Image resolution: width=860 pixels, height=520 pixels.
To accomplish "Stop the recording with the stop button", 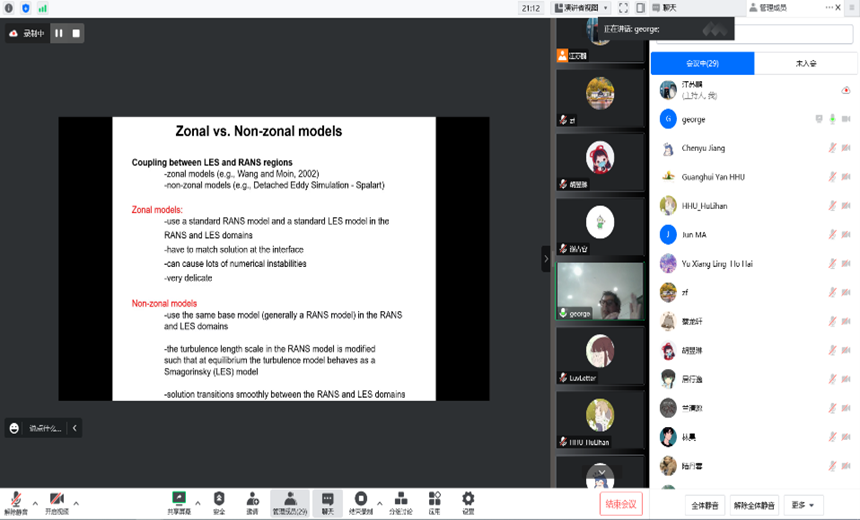I will coord(76,33).
